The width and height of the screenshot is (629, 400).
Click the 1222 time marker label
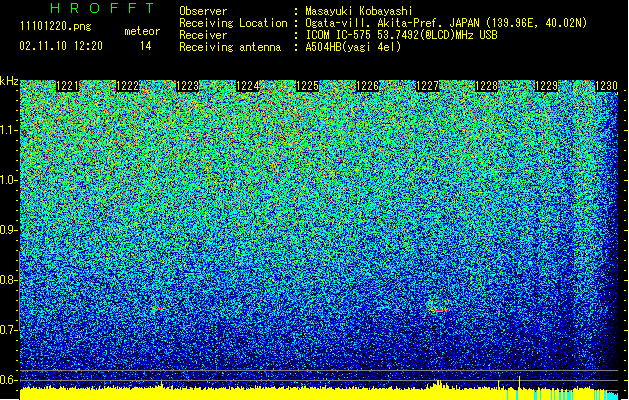[128, 86]
